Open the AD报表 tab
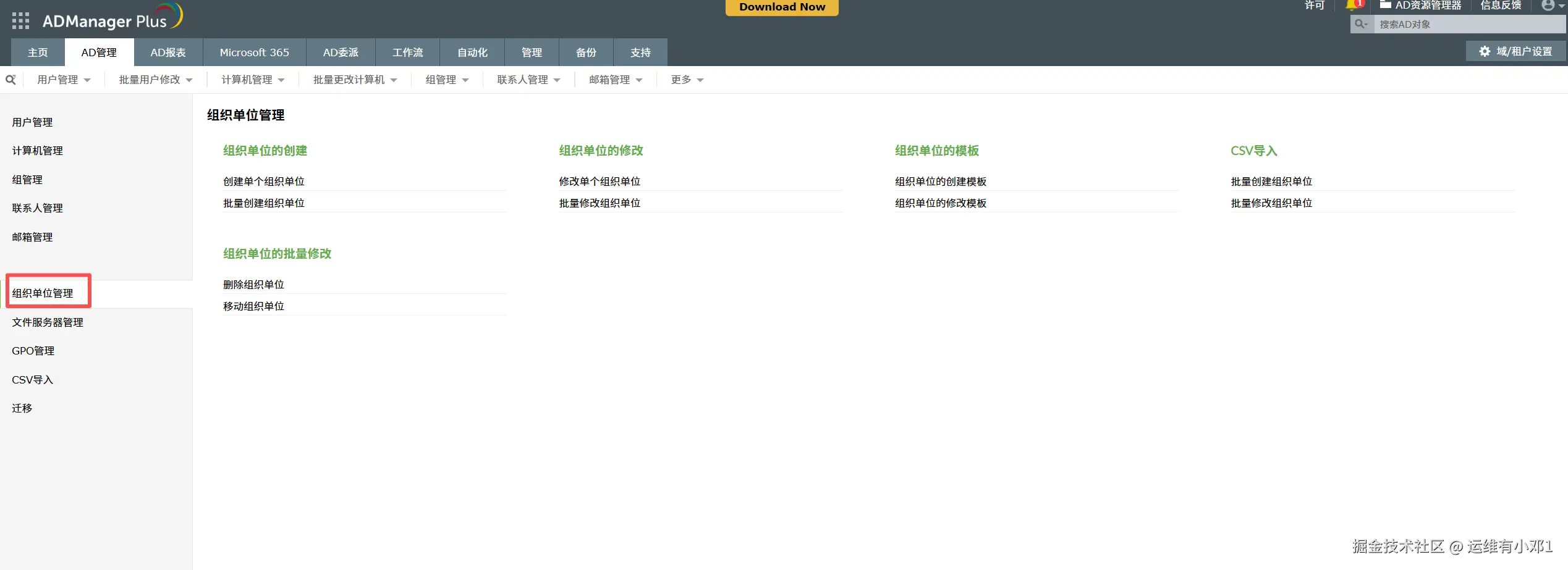Viewport: 1568px width, 570px height. (x=168, y=52)
